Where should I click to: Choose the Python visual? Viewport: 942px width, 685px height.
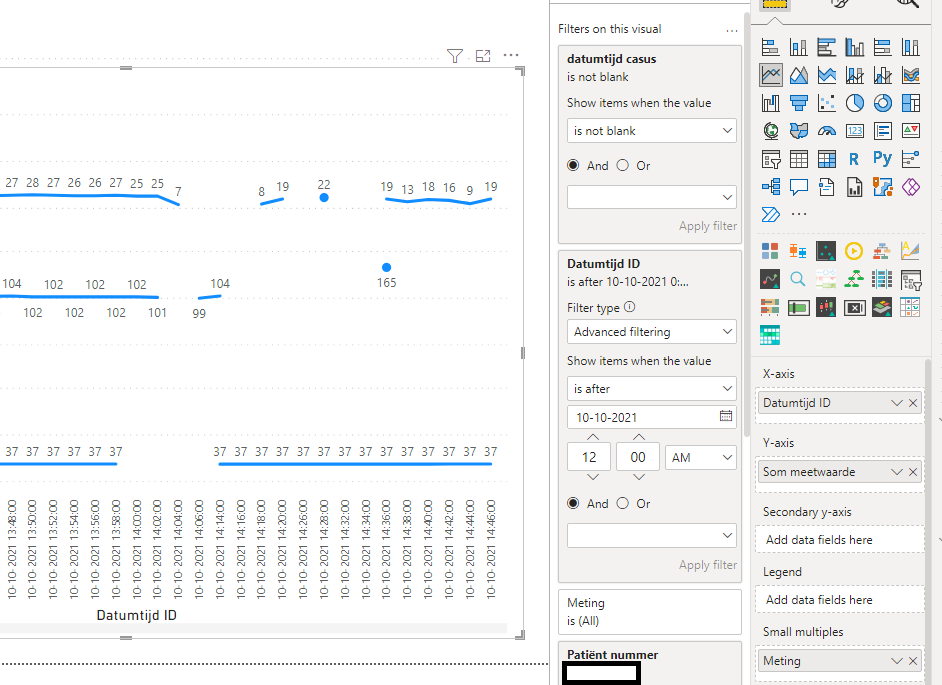tap(883, 159)
